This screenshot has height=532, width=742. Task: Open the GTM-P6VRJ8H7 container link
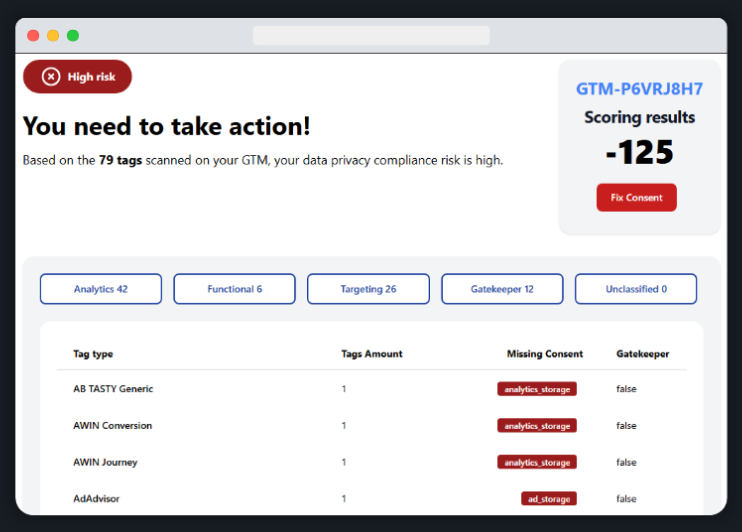(x=639, y=89)
